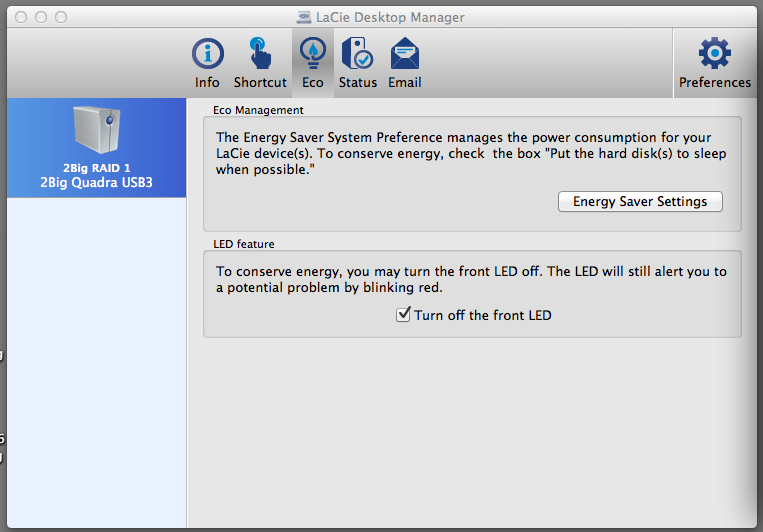
Task: Click the 2Big drive image in sidebar
Action: tap(96, 129)
